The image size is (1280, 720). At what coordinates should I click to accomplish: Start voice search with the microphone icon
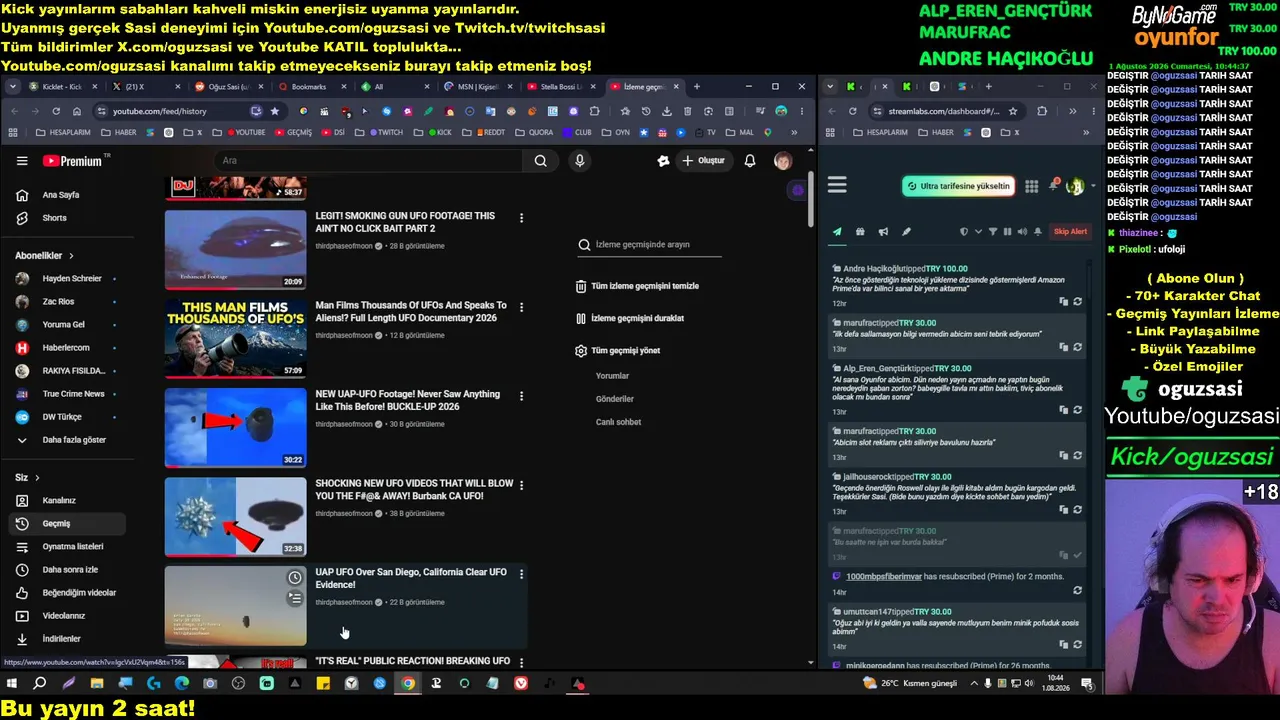click(579, 161)
